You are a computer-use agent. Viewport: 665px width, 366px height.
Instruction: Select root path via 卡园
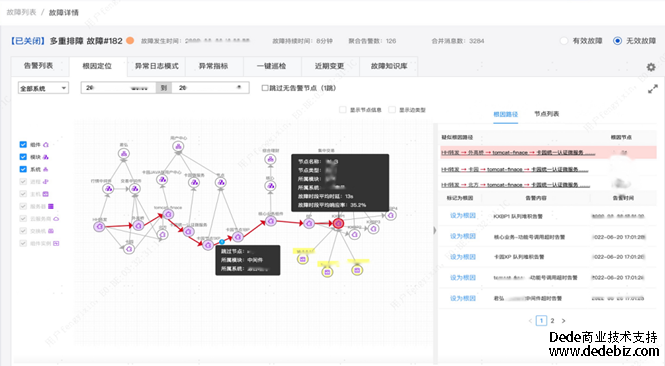(514, 169)
